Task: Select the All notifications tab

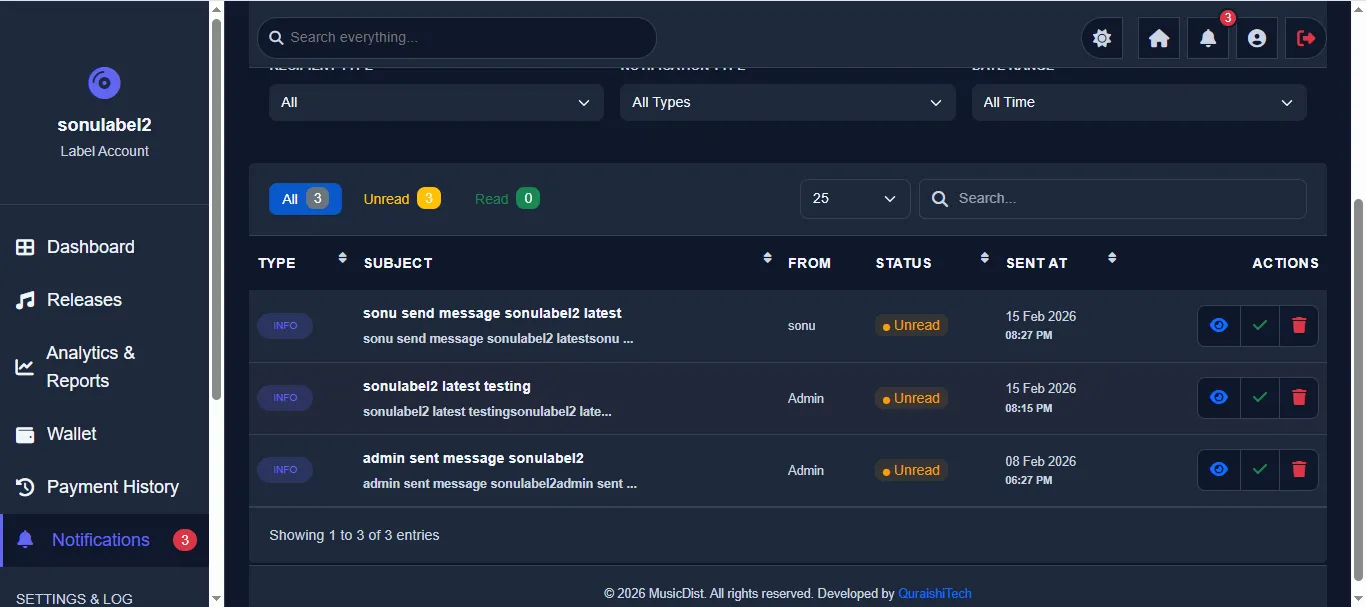Action: (x=305, y=199)
